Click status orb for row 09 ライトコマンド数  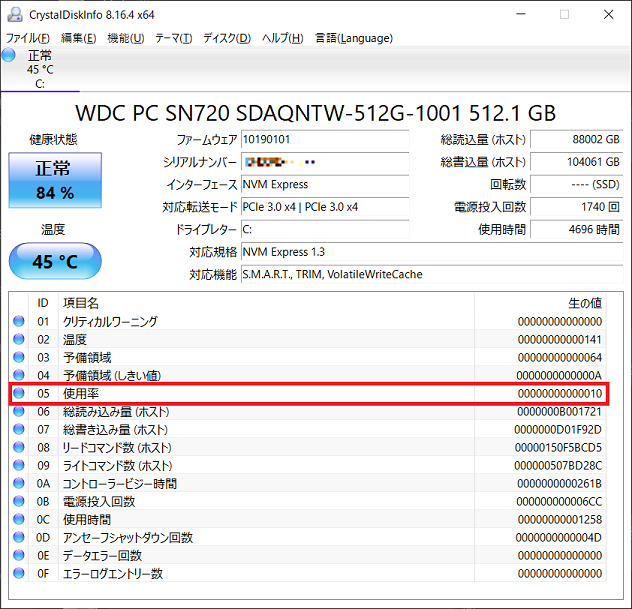pyautogui.click(x=19, y=465)
